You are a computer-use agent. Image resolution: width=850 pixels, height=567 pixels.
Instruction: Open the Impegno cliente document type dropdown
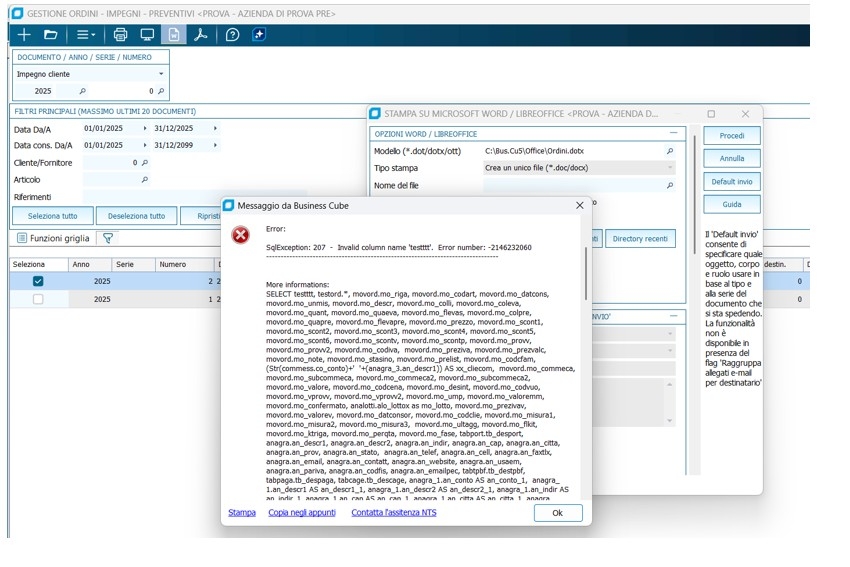click(161, 74)
